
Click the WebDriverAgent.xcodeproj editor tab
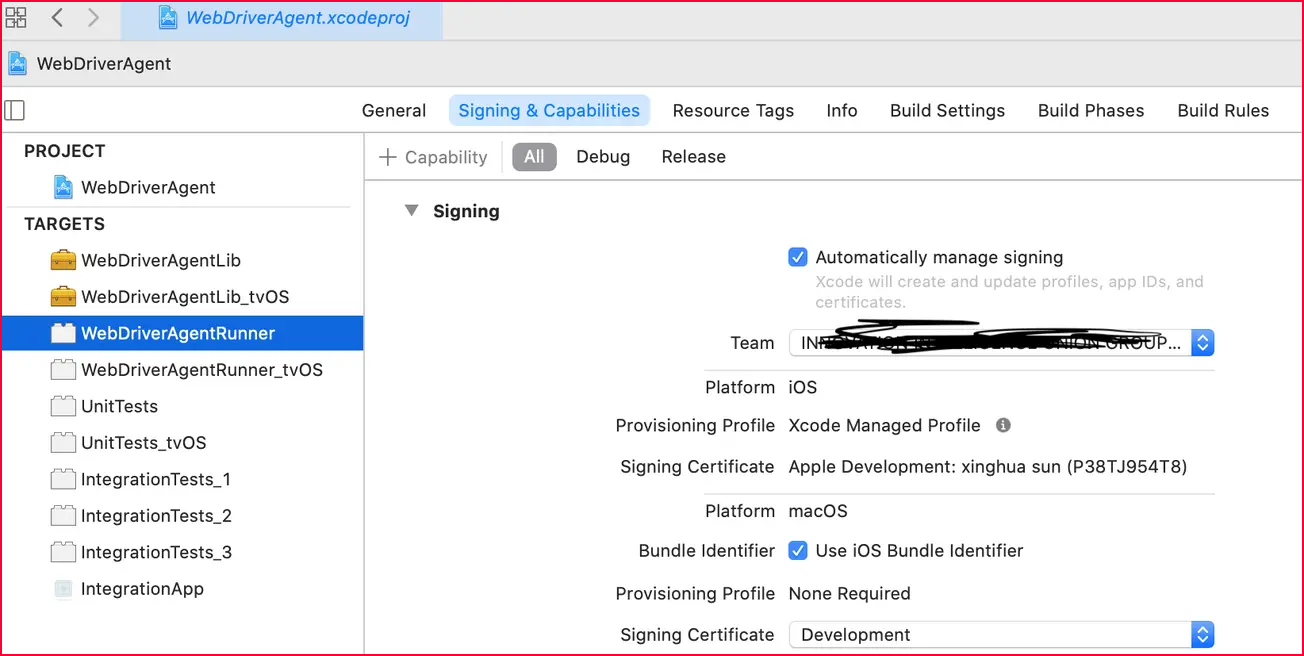[282, 19]
